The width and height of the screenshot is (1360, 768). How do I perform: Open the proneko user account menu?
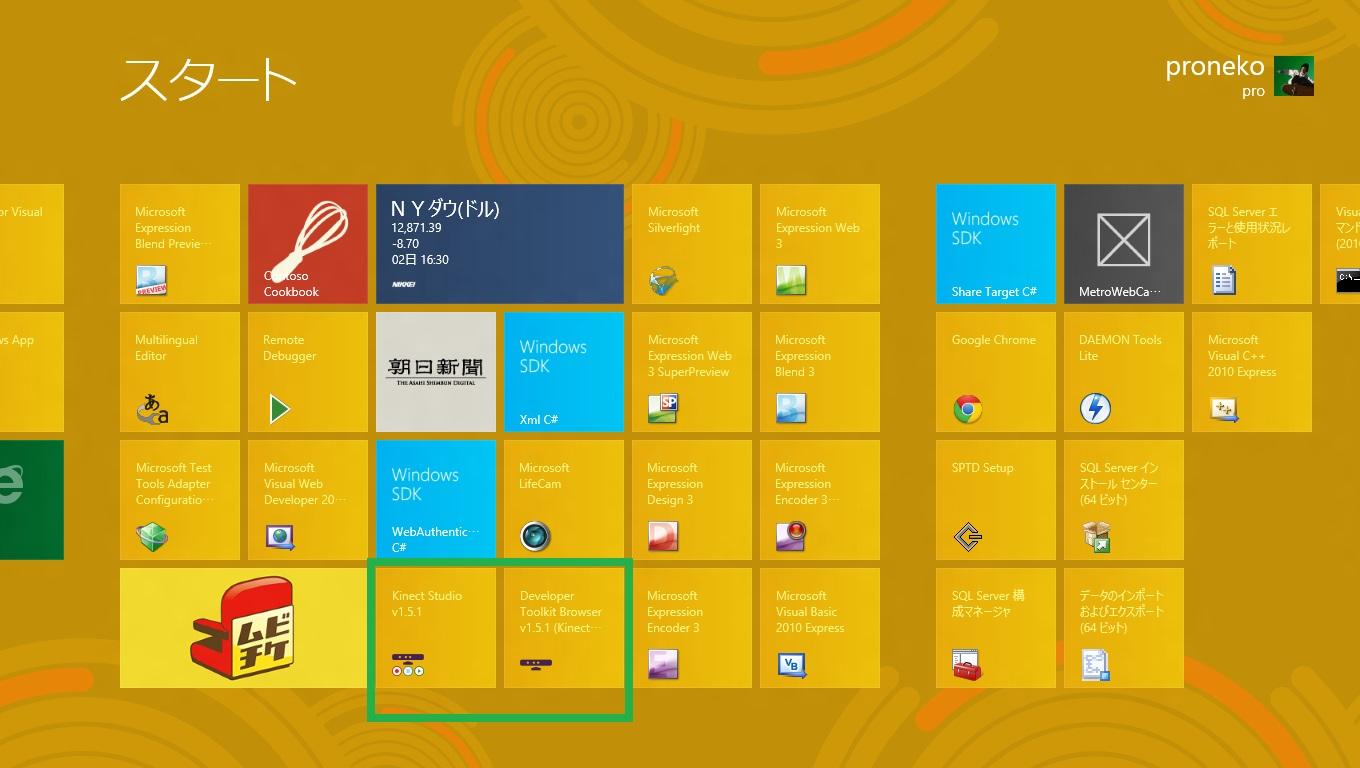[1239, 77]
